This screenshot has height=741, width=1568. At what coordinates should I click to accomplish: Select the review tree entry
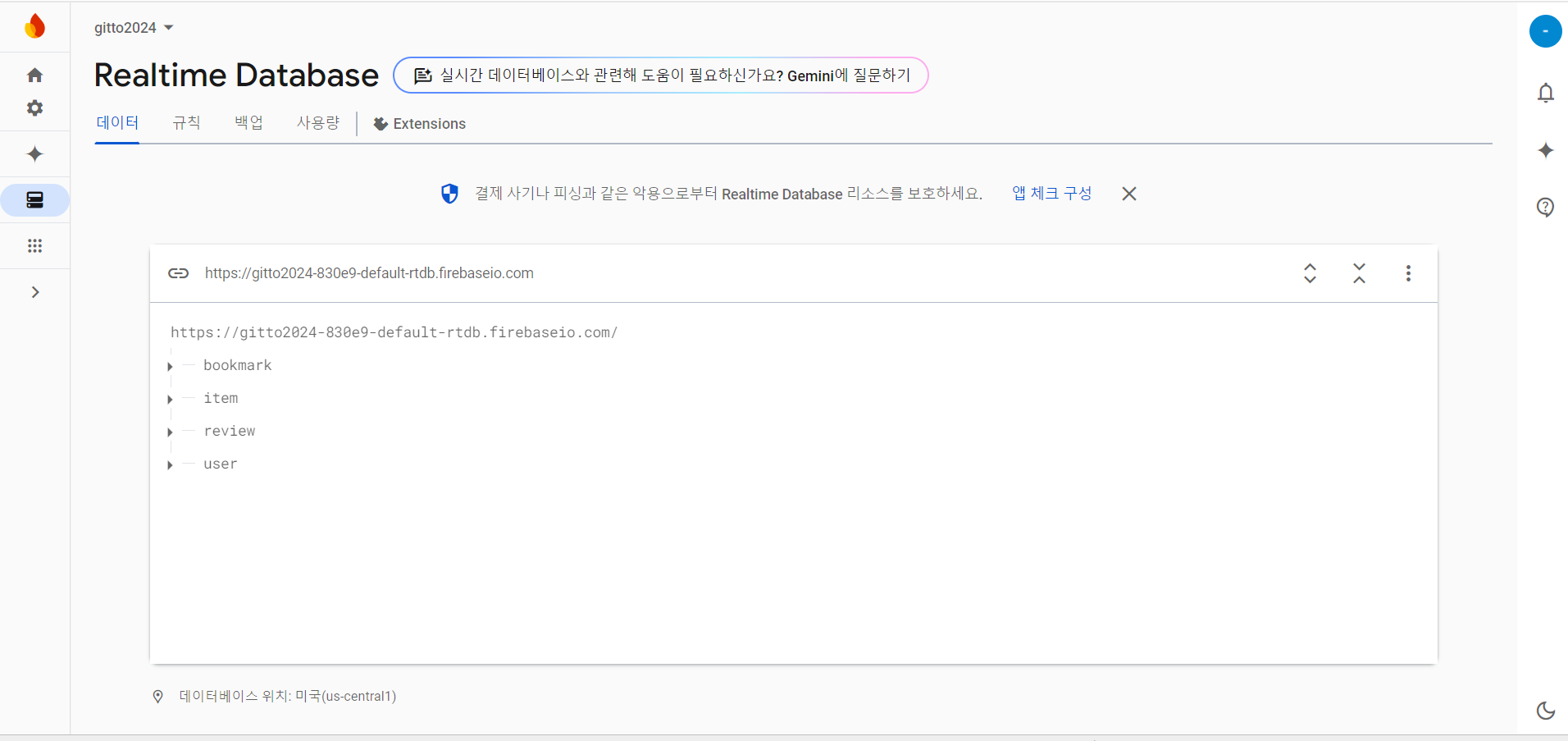point(229,431)
